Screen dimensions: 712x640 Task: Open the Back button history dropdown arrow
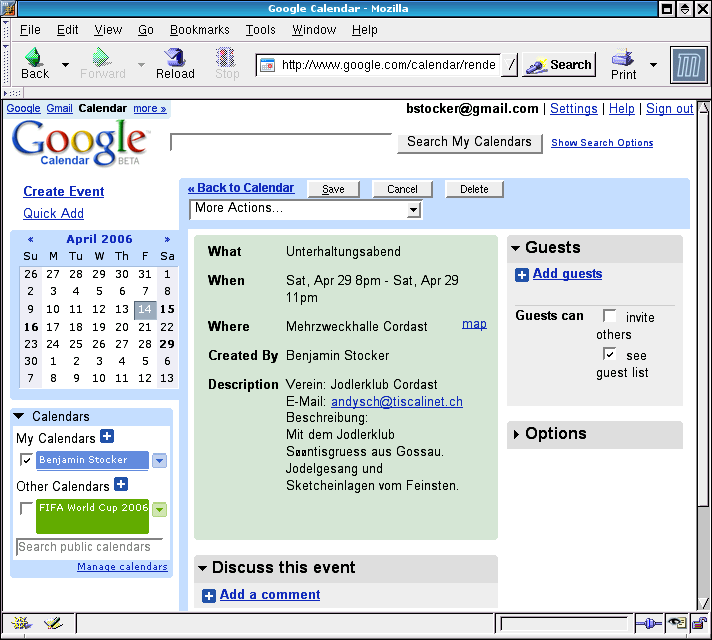[x=65, y=65]
